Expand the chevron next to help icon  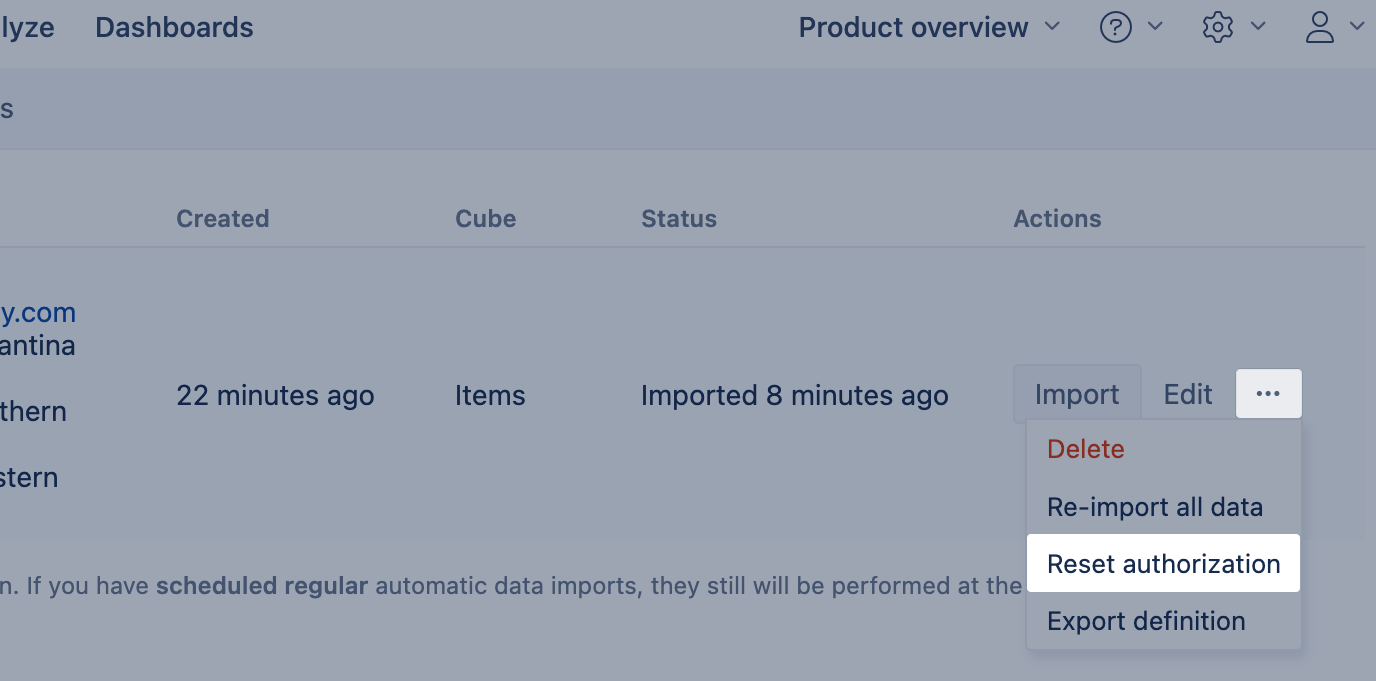[x=1155, y=26]
